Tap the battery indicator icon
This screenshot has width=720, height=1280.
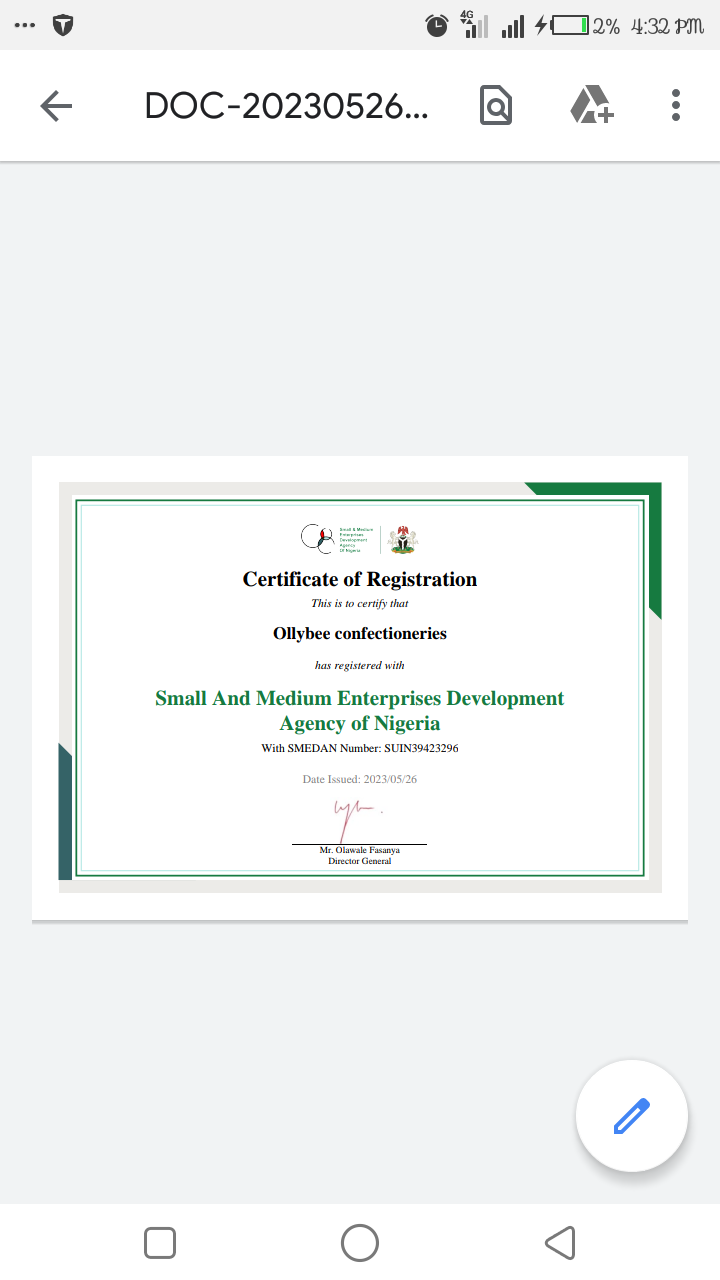[570, 26]
